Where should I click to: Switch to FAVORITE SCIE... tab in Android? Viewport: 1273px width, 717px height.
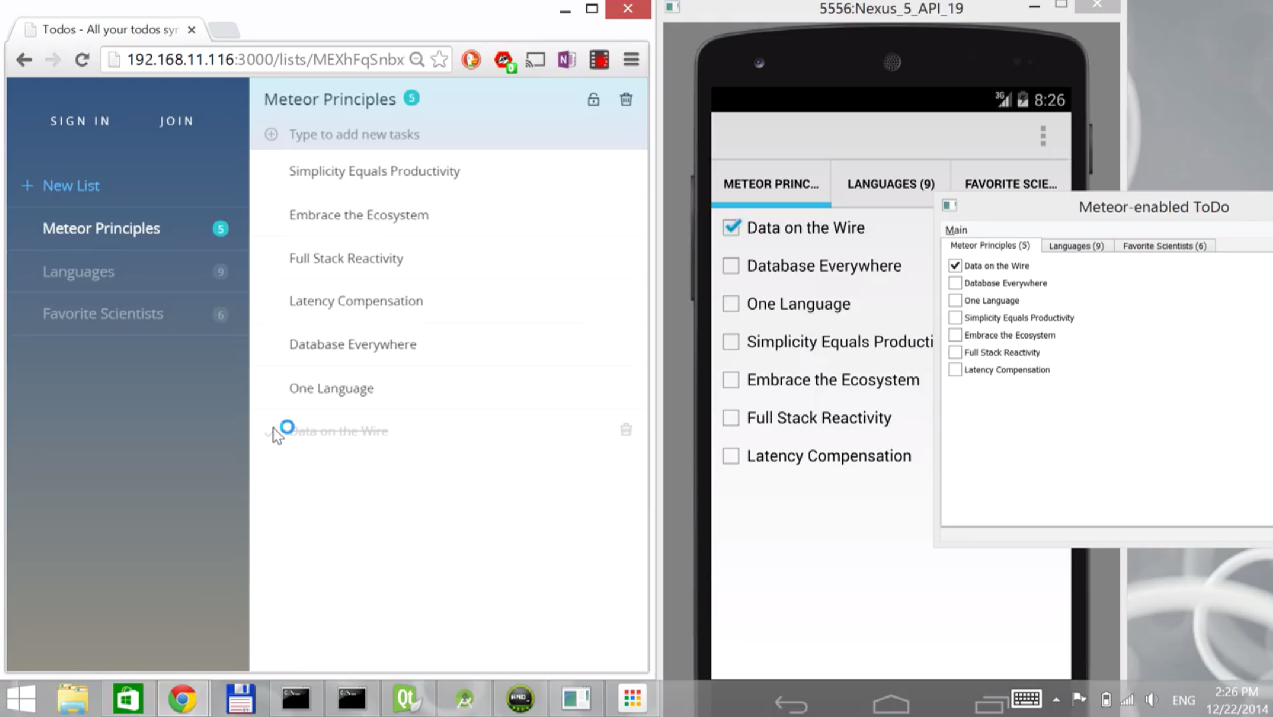(x=1011, y=184)
